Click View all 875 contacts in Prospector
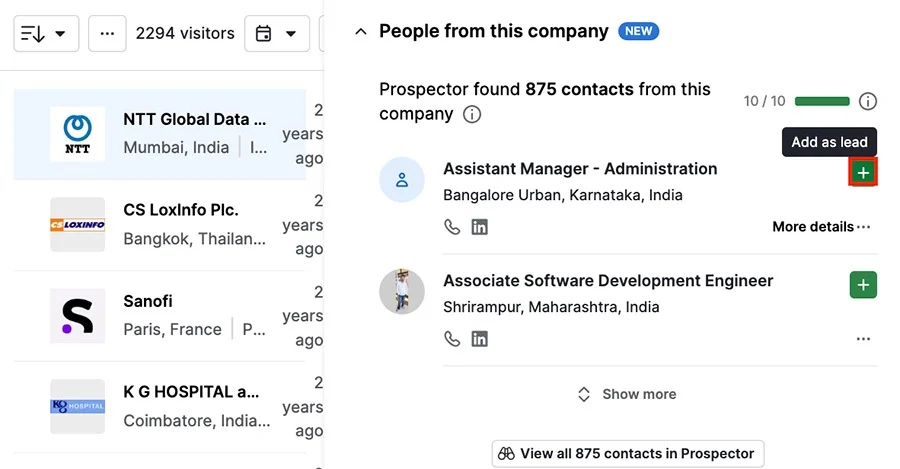Screen dimensions: 900x469 (x=627, y=454)
